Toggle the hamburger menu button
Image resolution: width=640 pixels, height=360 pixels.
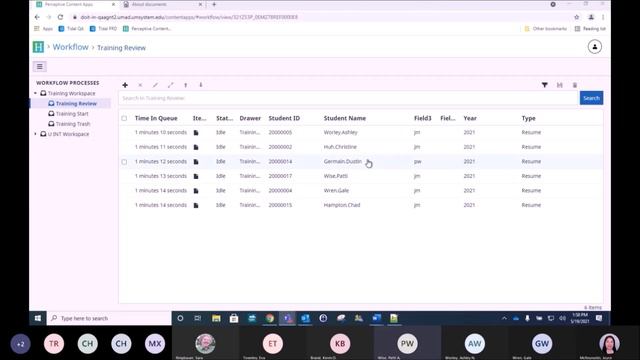[40, 67]
